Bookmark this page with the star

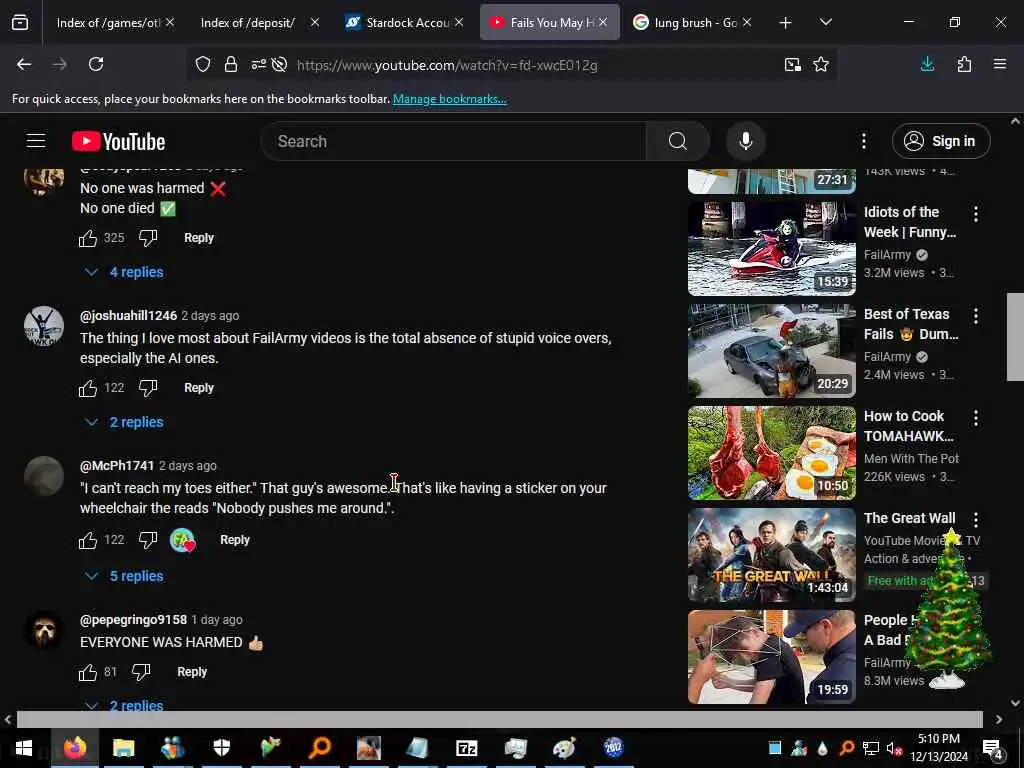[821, 64]
